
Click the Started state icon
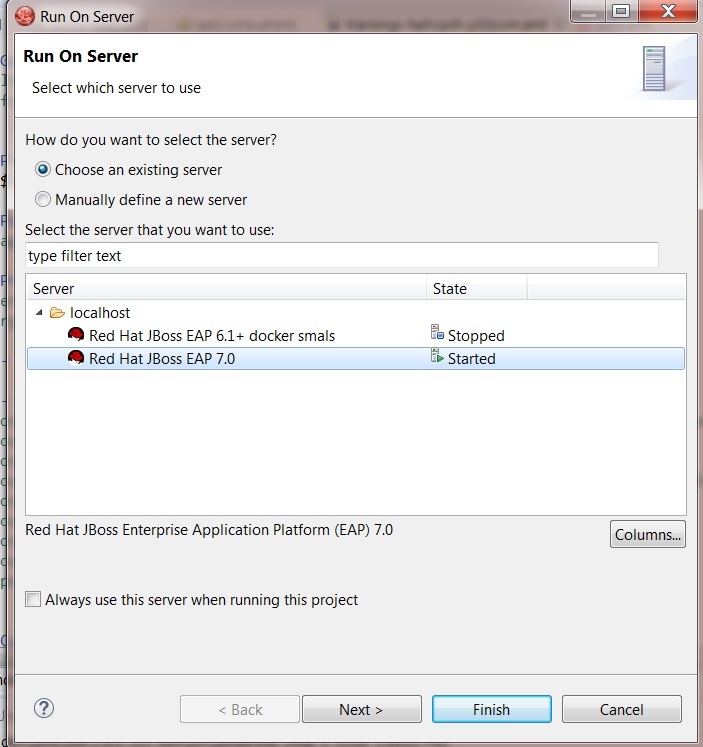[x=437, y=355]
